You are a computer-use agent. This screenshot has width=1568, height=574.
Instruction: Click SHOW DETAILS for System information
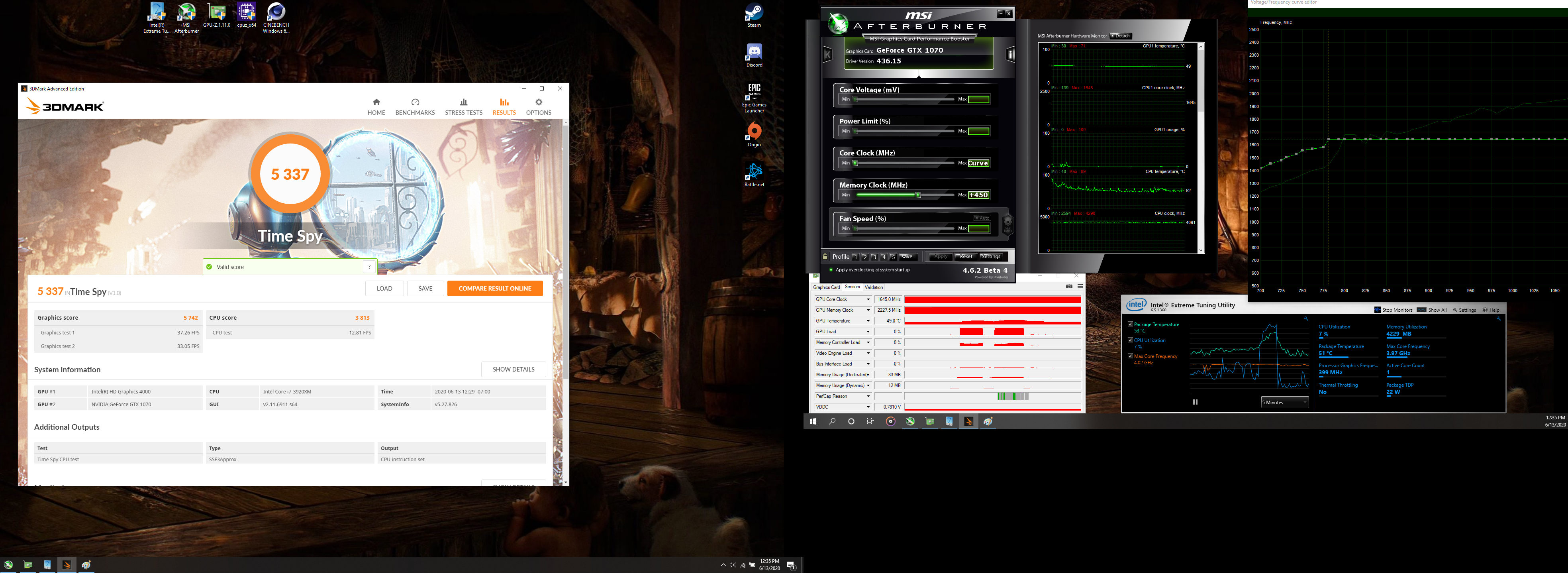[x=514, y=369]
